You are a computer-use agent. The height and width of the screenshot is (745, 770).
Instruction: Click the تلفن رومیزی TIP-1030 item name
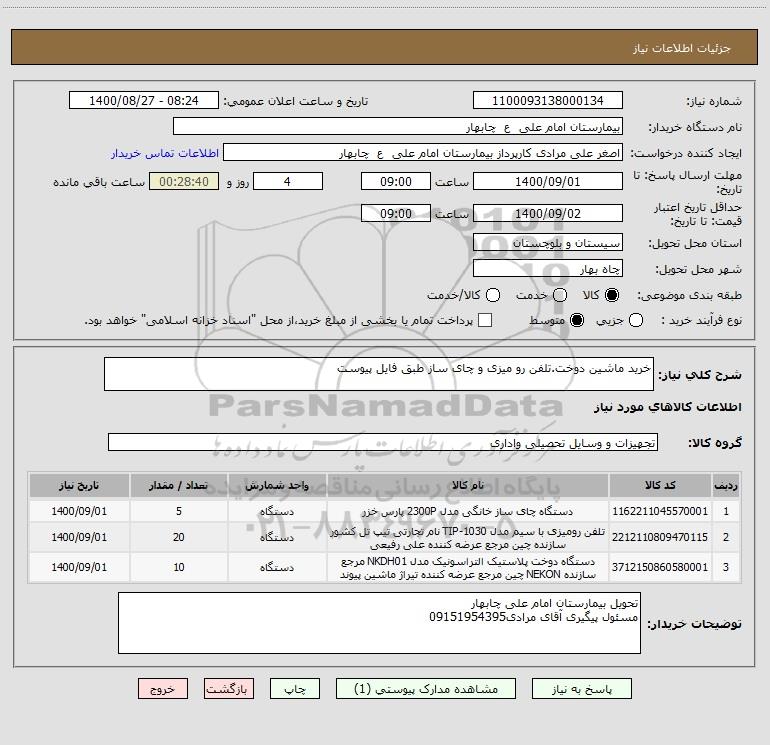[x=468, y=538]
